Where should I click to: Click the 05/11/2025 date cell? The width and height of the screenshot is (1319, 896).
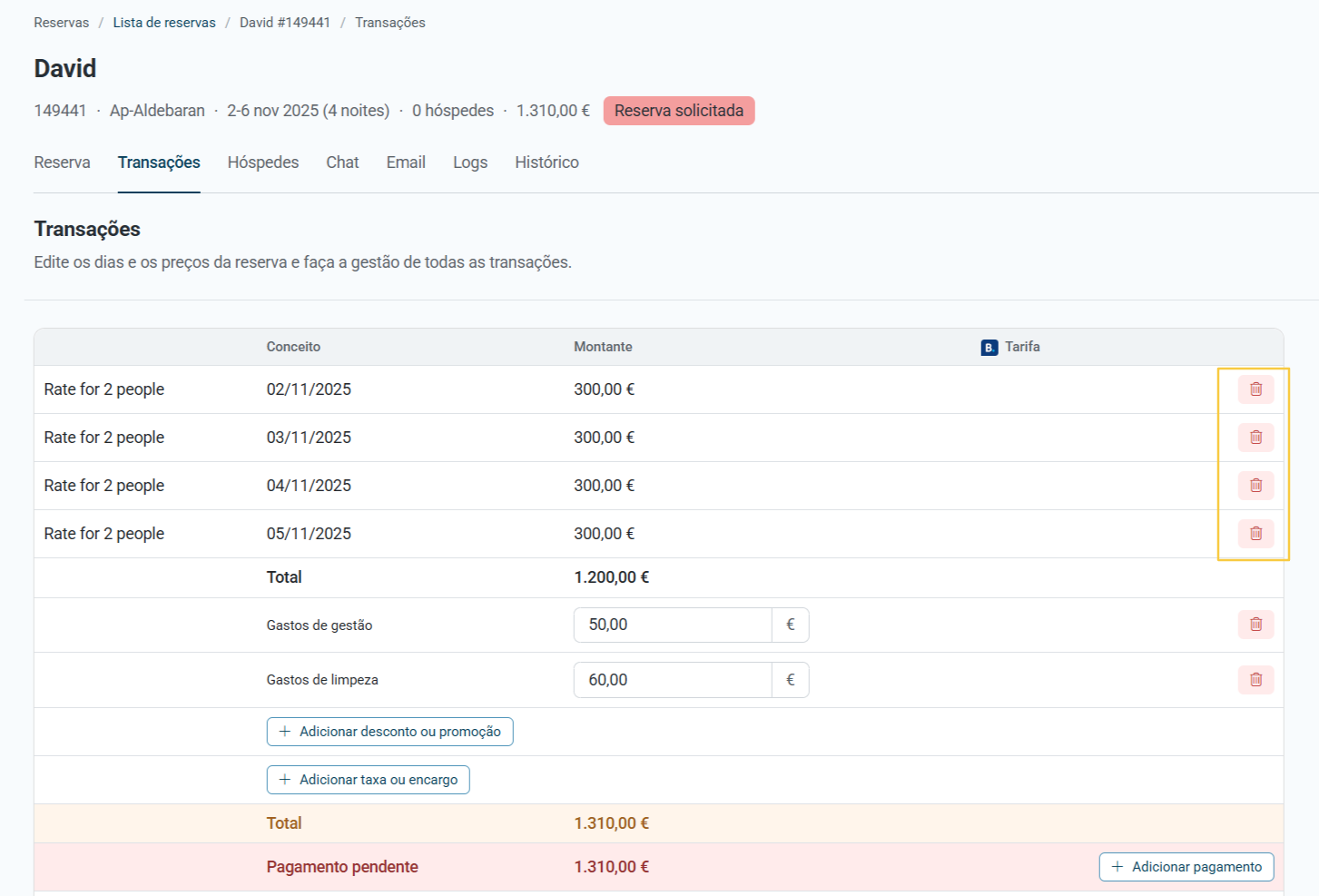309,534
